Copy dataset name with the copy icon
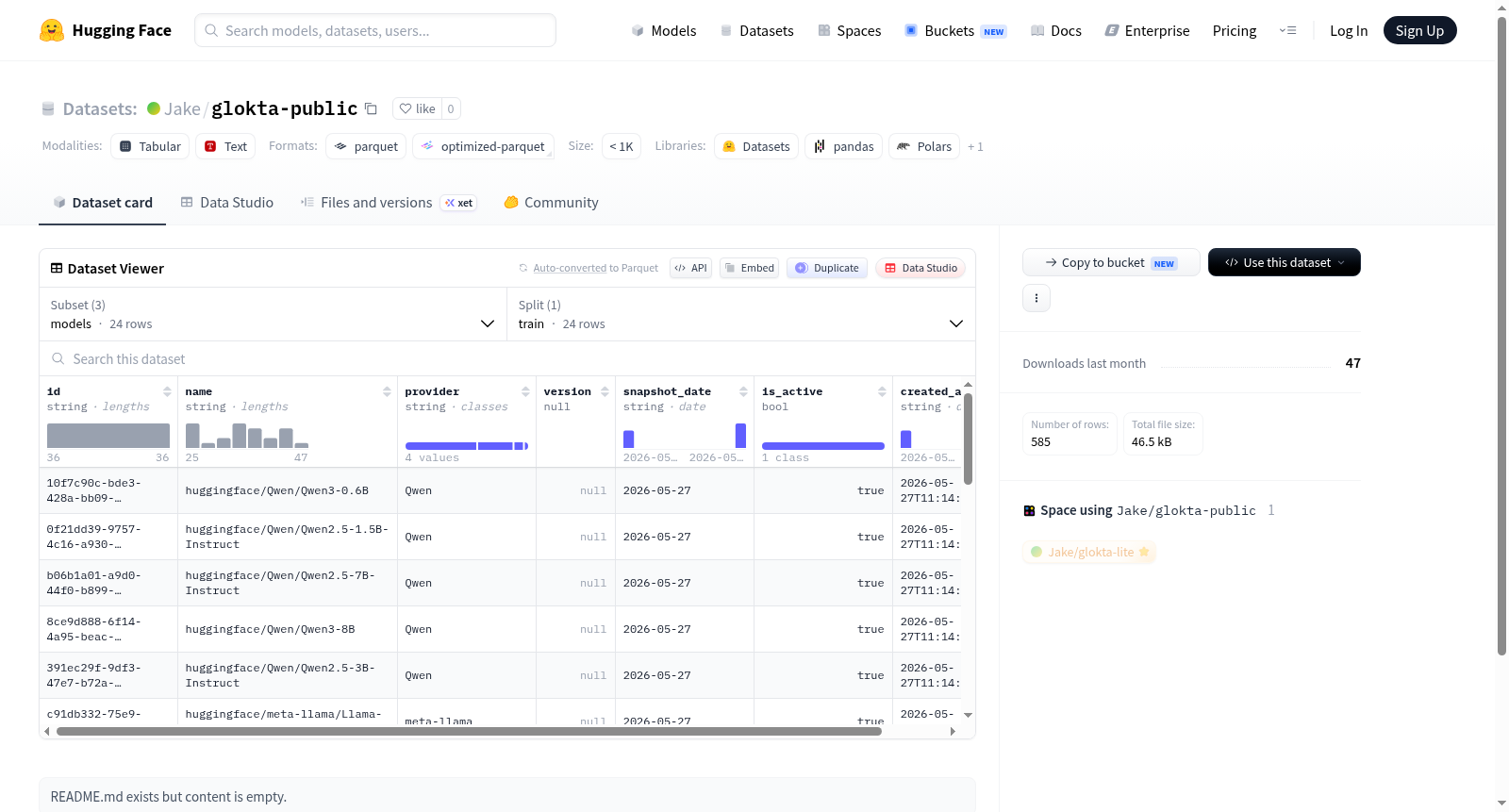The width and height of the screenshot is (1509, 812). tap(372, 108)
